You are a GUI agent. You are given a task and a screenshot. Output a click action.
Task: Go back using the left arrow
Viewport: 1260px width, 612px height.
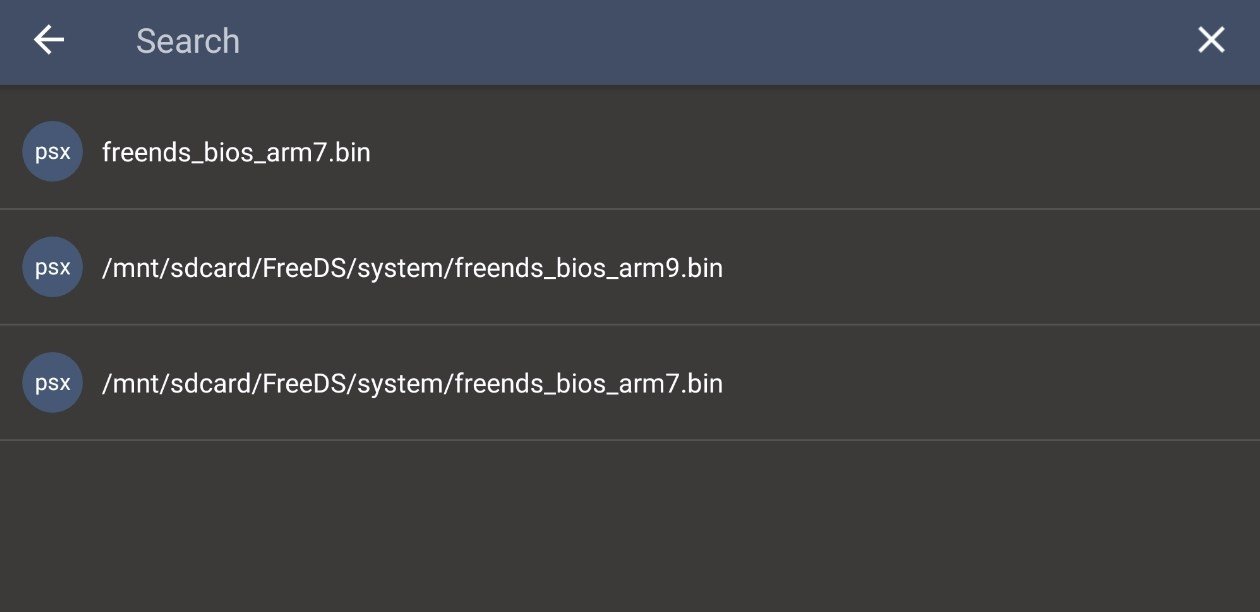pyautogui.click(x=49, y=40)
